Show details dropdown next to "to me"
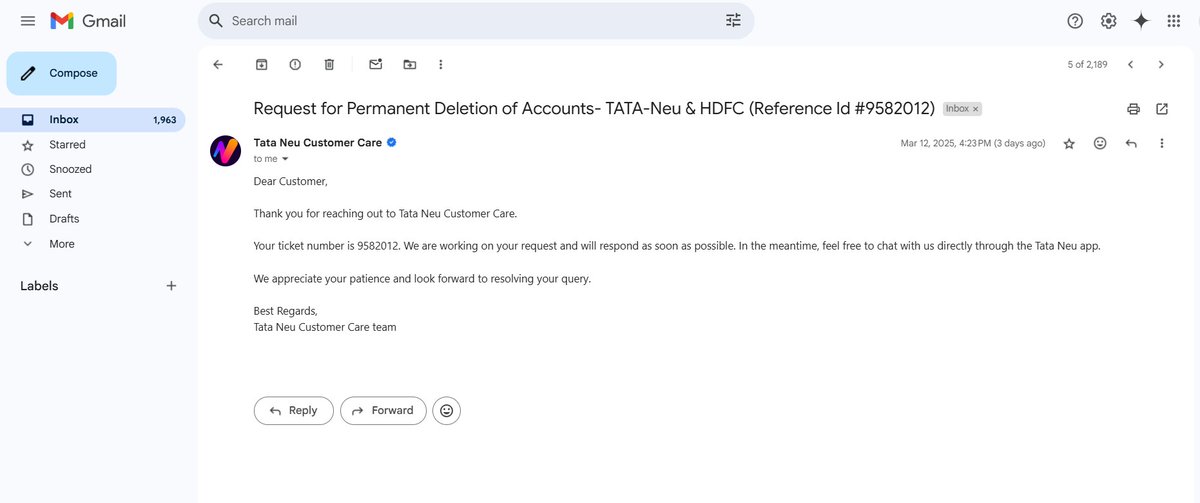 click(285, 159)
